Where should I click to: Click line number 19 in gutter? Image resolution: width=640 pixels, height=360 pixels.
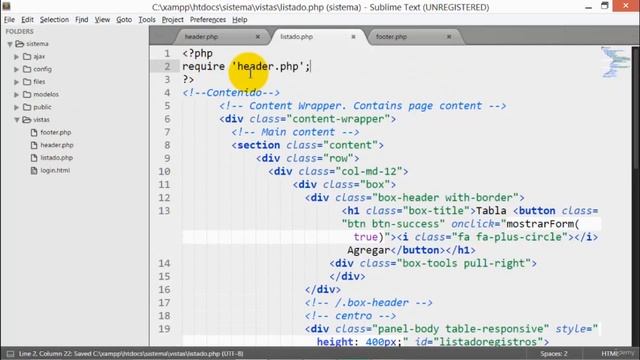(164, 329)
